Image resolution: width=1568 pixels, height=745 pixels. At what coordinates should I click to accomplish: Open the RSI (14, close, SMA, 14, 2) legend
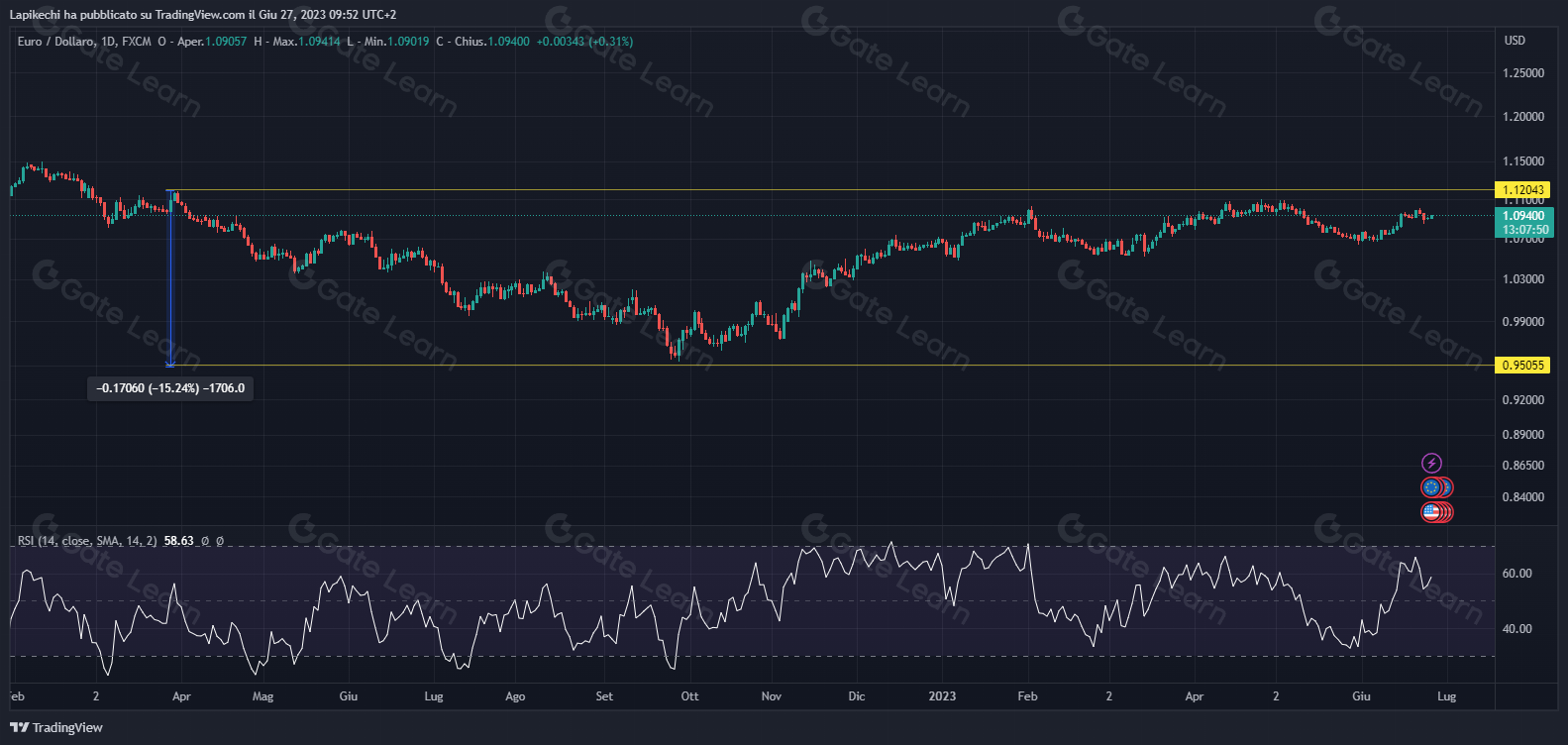pos(87,541)
